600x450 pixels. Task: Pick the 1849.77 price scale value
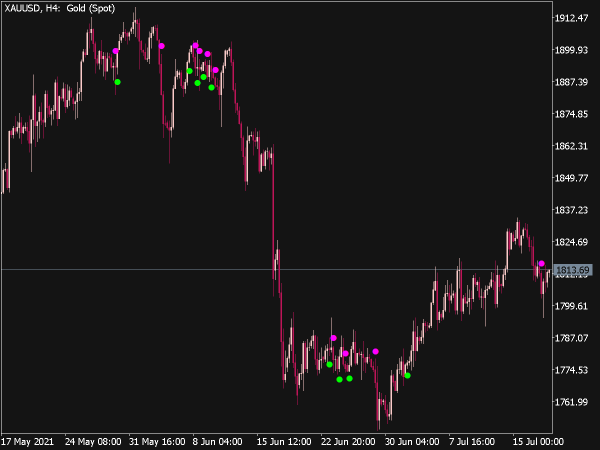571,178
